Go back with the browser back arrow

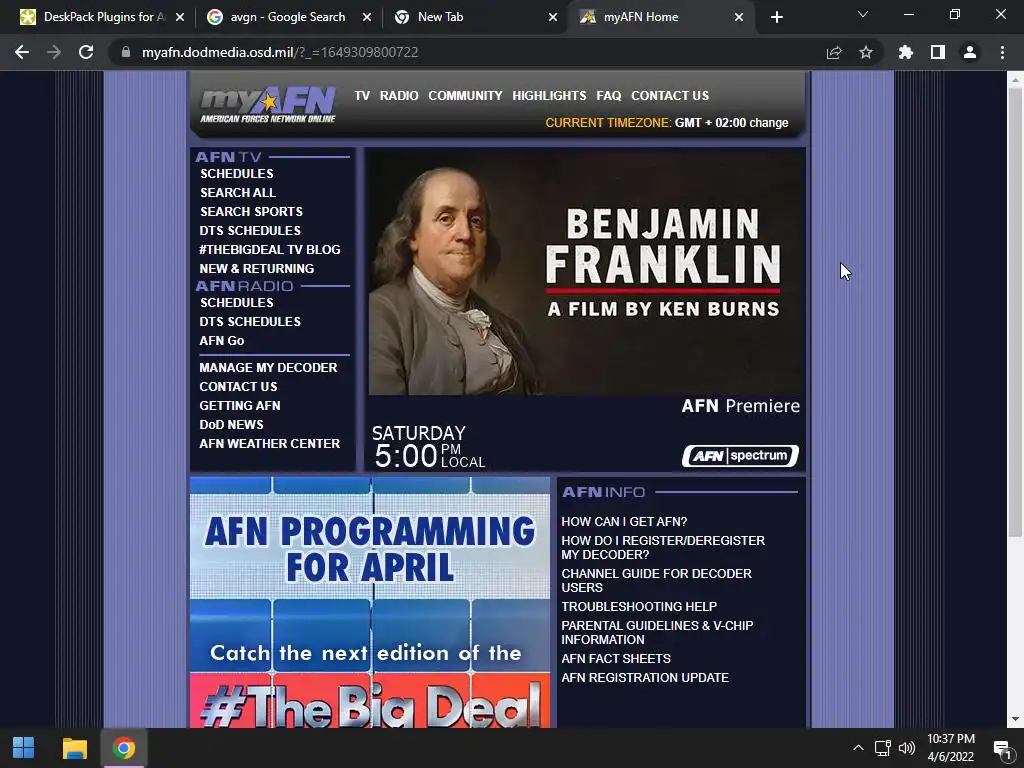click(x=22, y=52)
